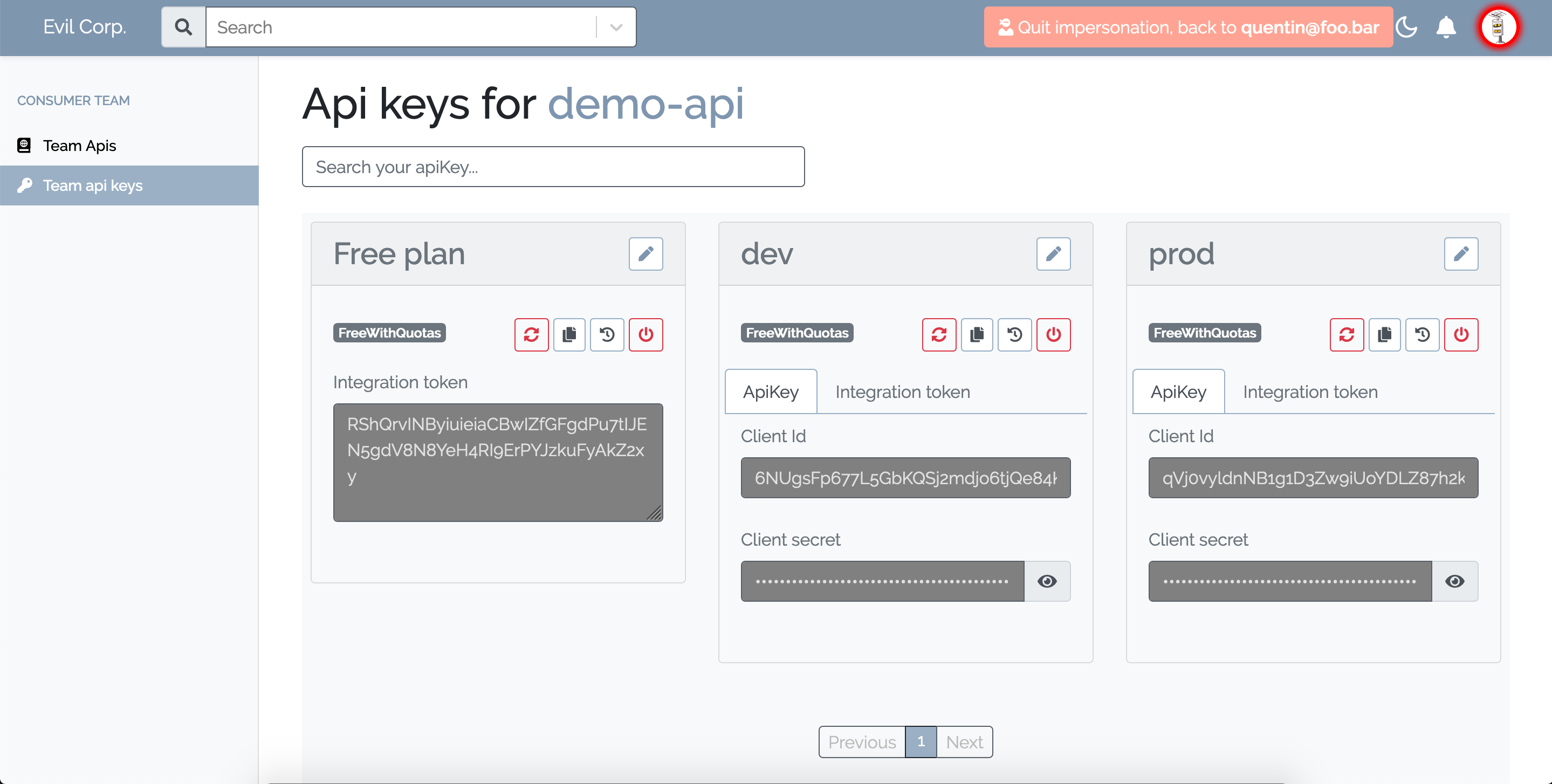Click the magnifying glass search icon
Image resolution: width=1552 pixels, height=784 pixels.
(184, 27)
